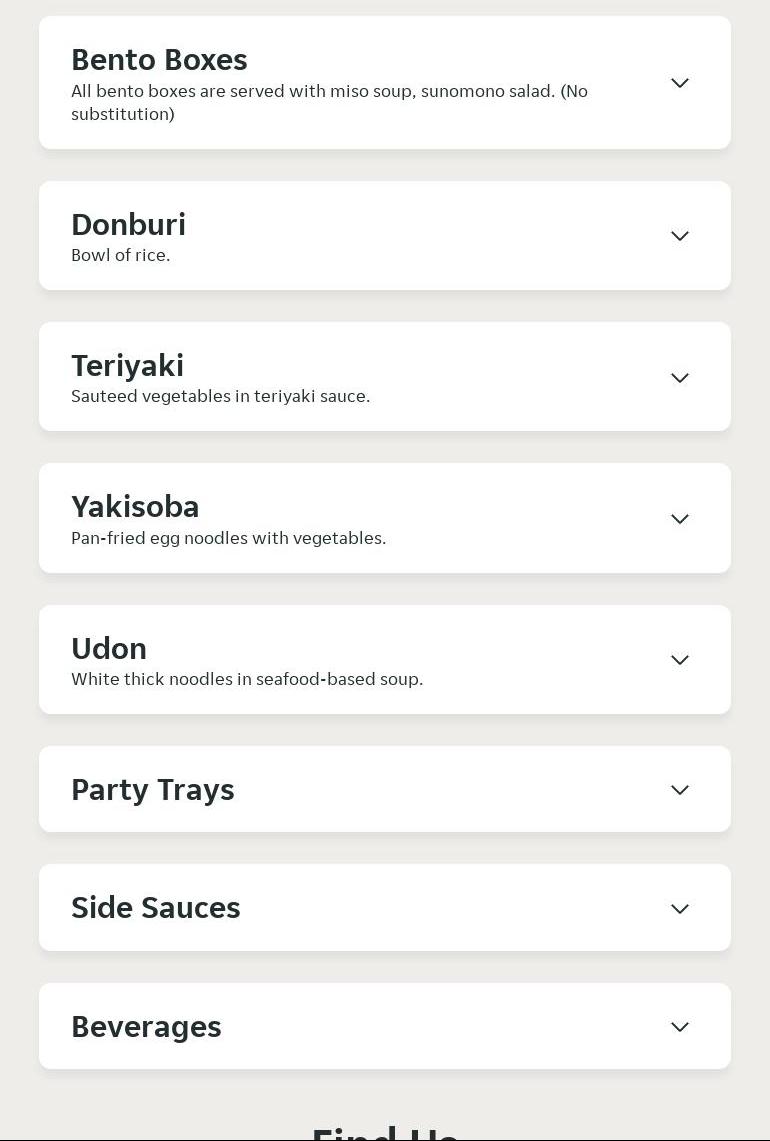This screenshot has height=1141, width=770.
Task: Open the Teriyaki section chevron
Action: click(x=680, y=378)
